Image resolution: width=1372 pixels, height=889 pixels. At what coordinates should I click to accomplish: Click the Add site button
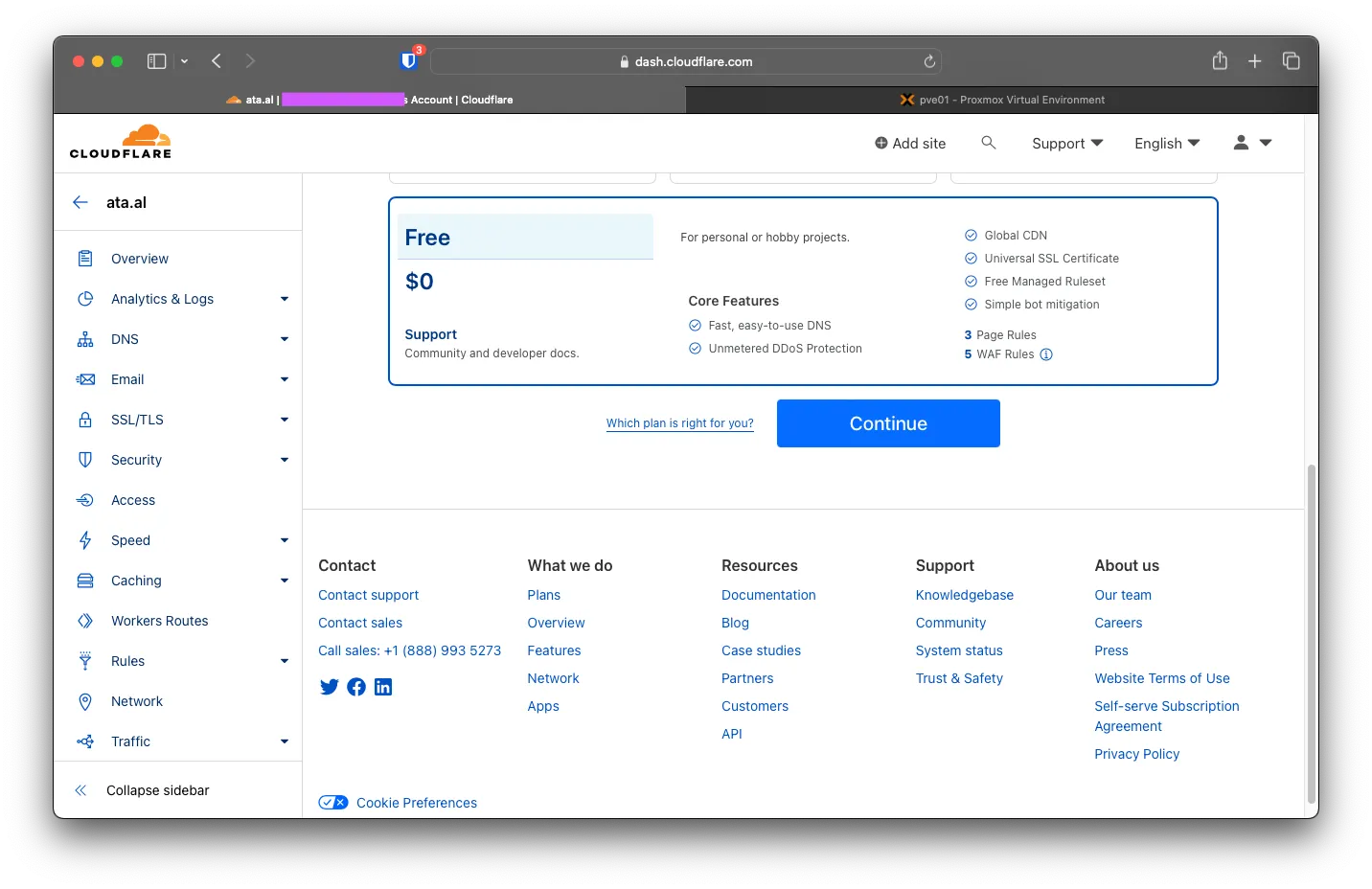910,143
